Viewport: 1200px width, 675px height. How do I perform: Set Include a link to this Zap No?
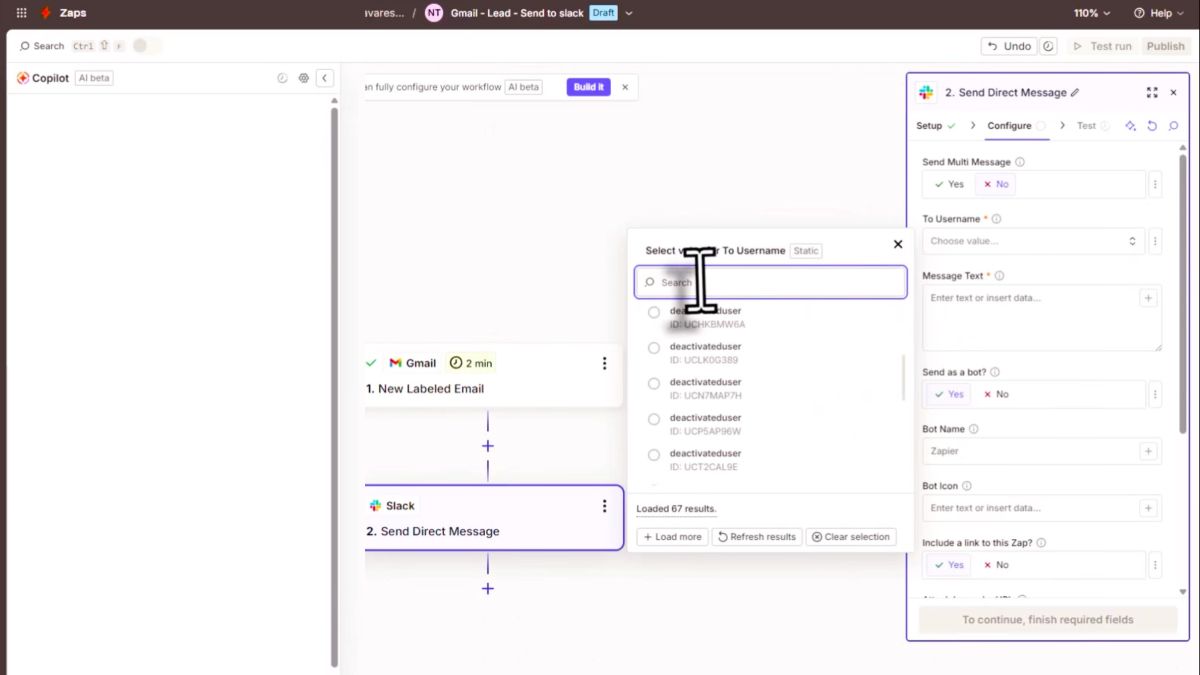(995, 565)
